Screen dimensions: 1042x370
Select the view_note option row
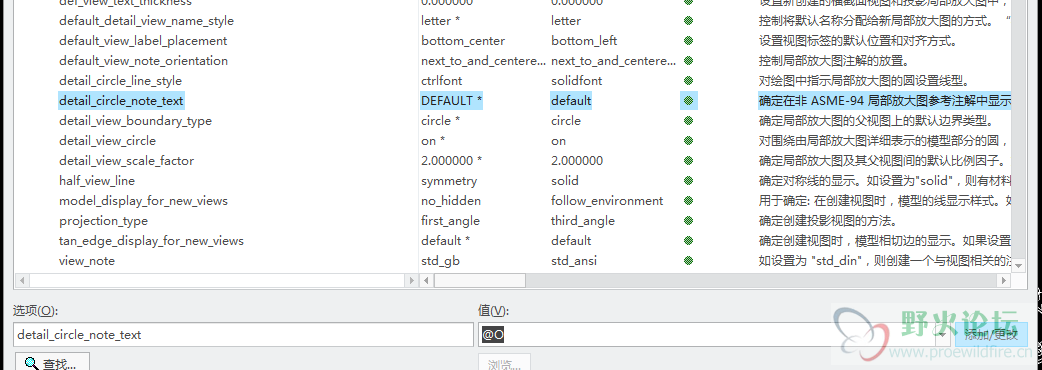click(86, 260)
